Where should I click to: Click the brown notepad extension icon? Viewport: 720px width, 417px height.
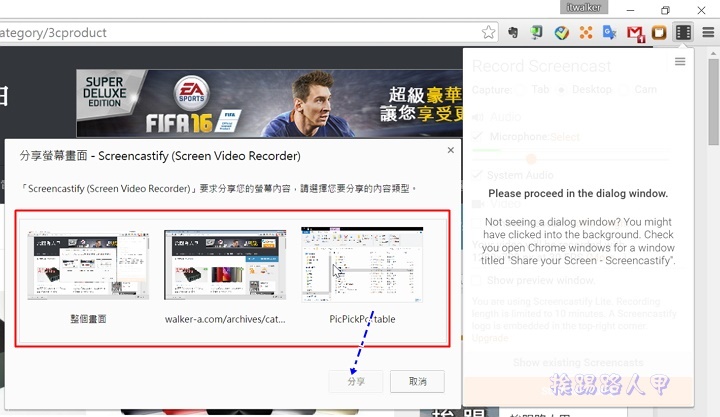[659, 33]
